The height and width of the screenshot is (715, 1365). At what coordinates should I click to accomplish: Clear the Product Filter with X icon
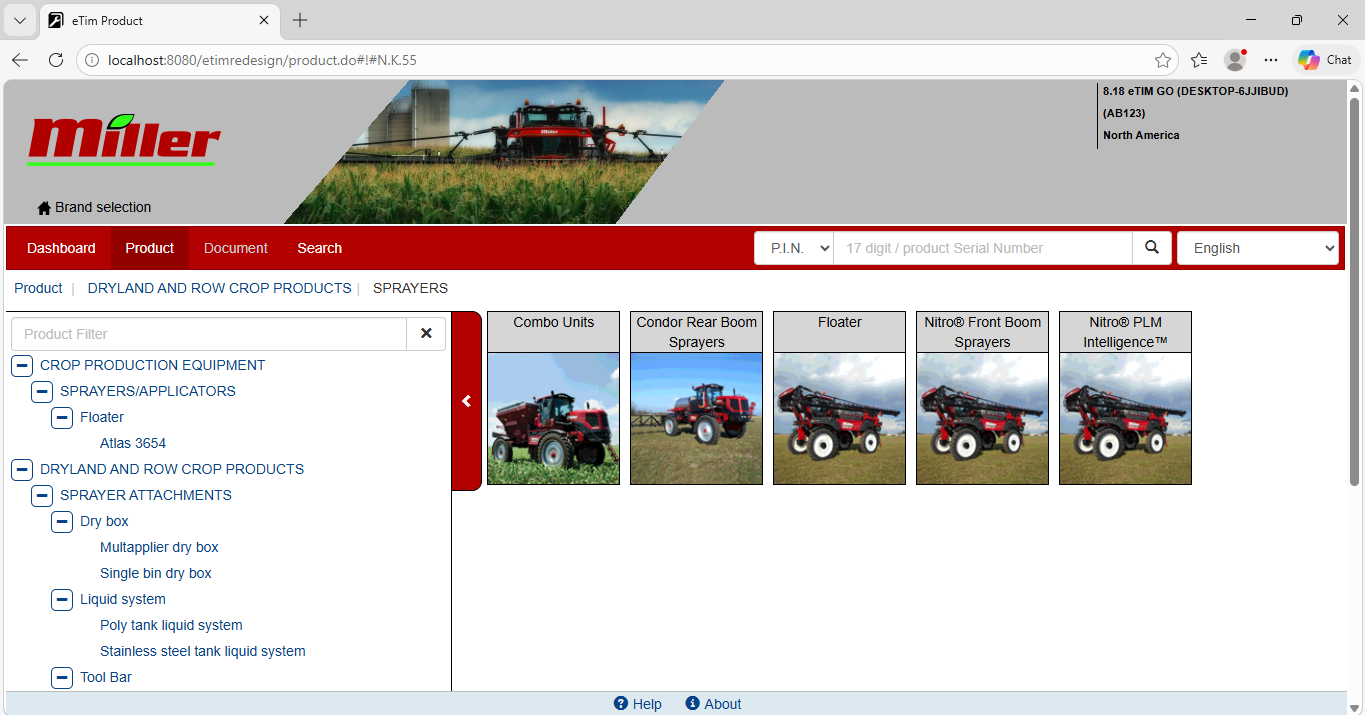tap(426, 334)
